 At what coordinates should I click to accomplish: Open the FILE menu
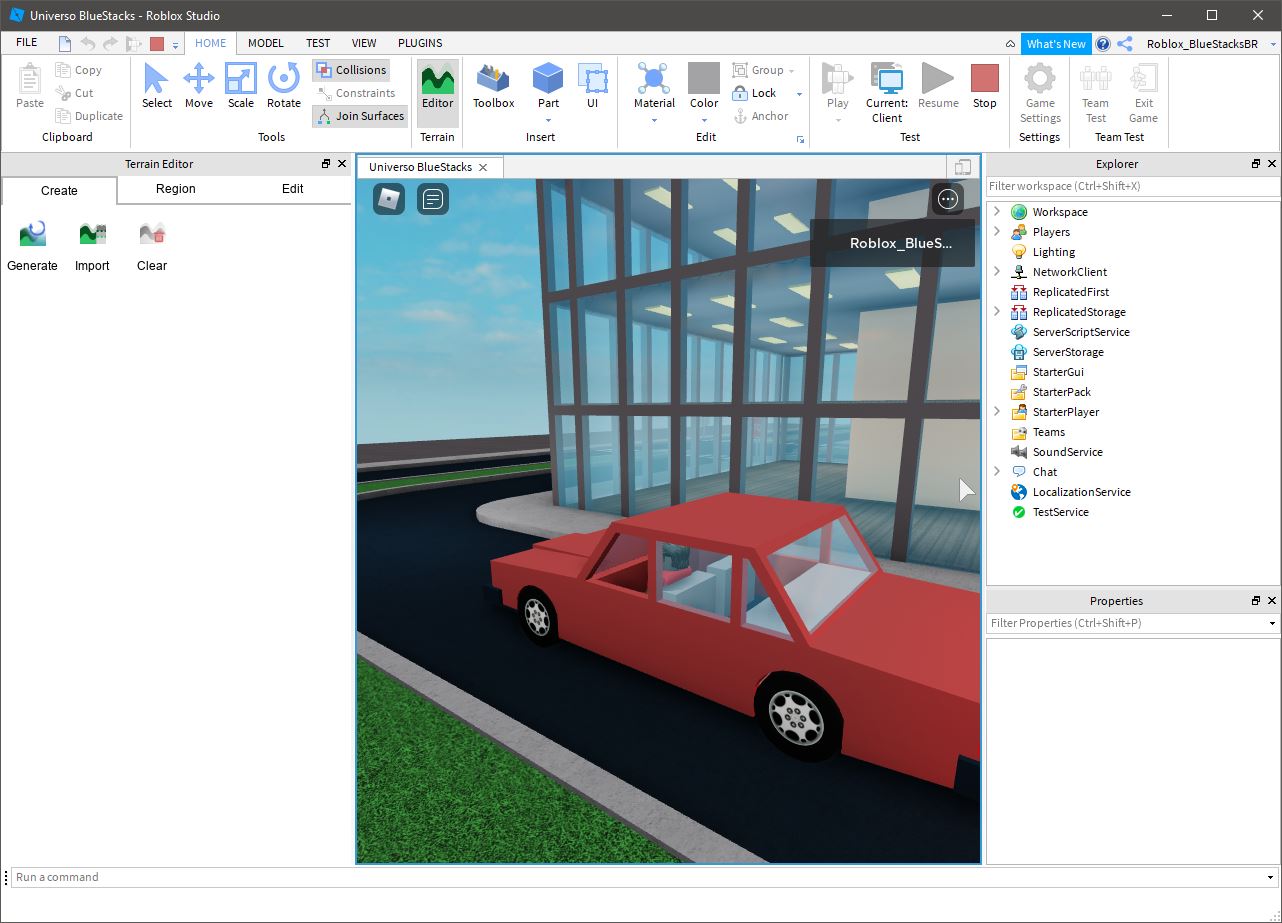pyautogui.click(x=27, y=43)
